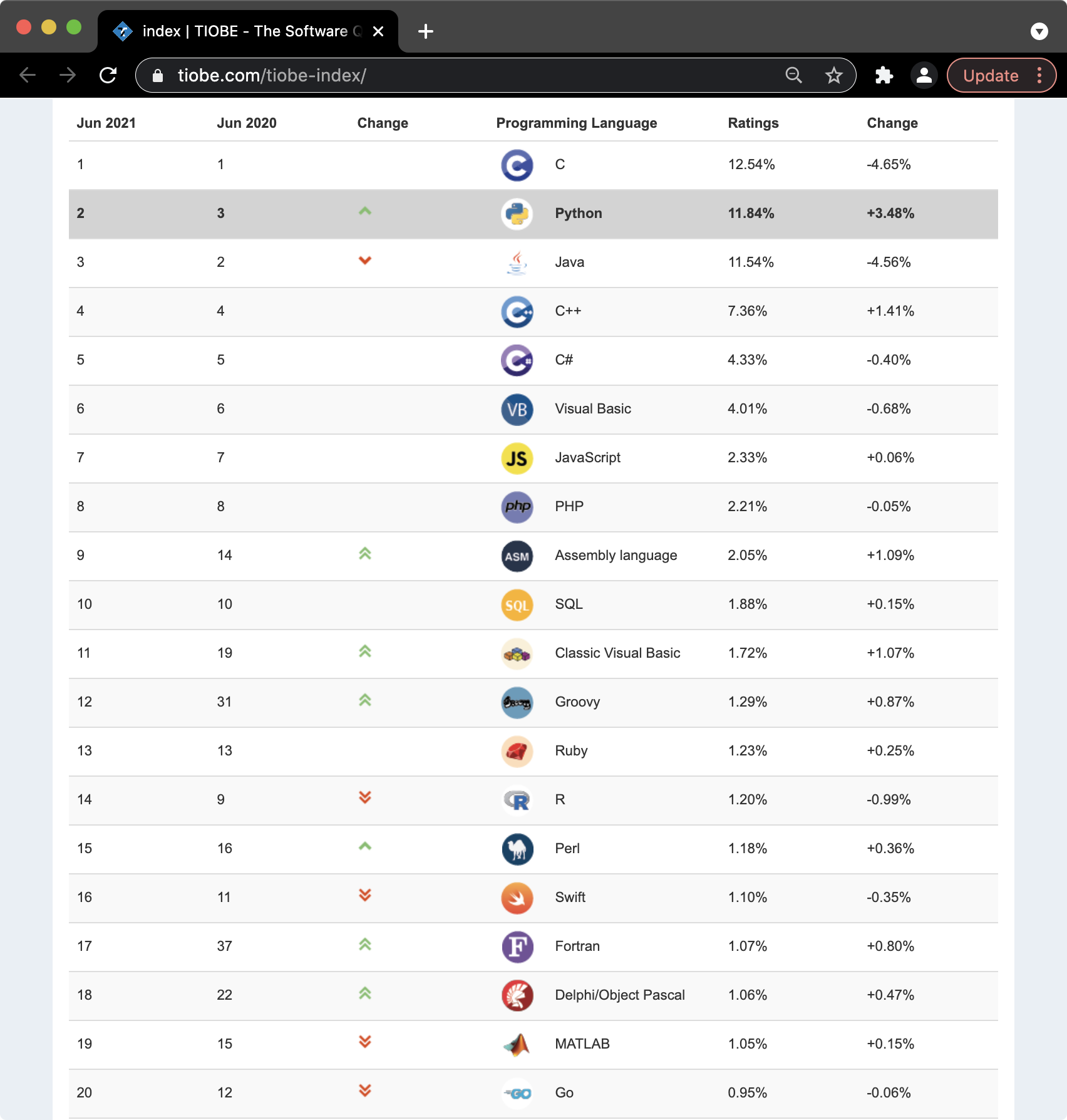Viewport: 1067px width, 1120px height.
Task: Click the Assembly language ASM icon
Action: [517, 556]
